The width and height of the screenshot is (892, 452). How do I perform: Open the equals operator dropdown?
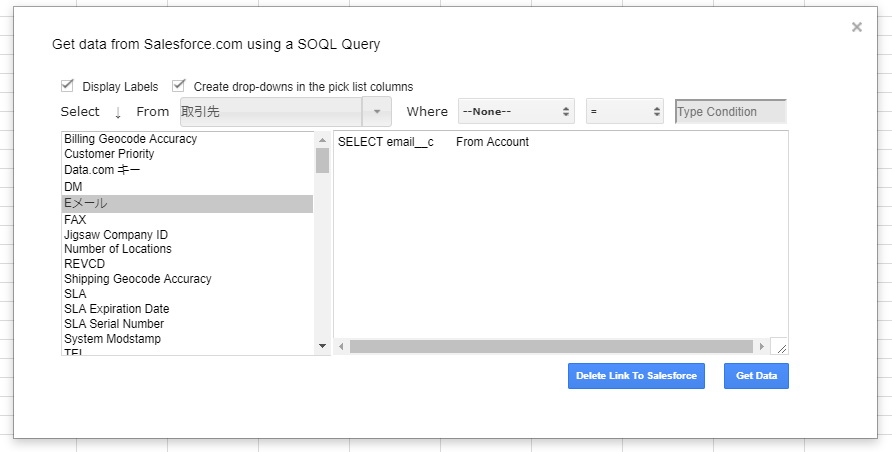(x=625, y=111)
